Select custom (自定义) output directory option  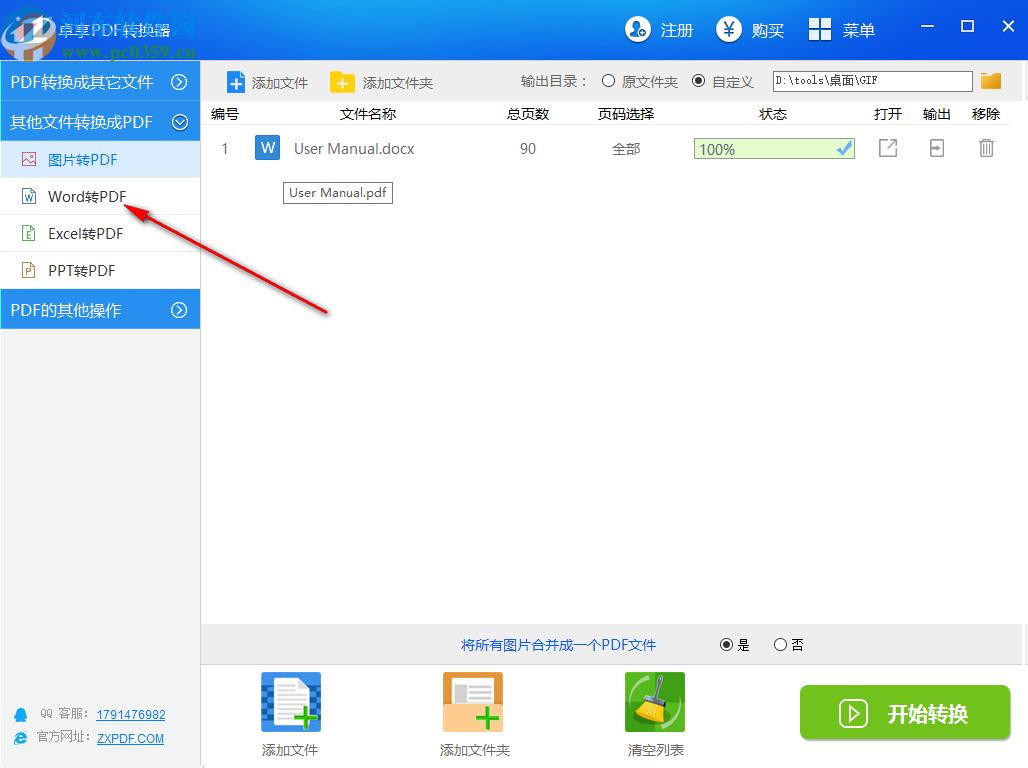click(699, 81)
